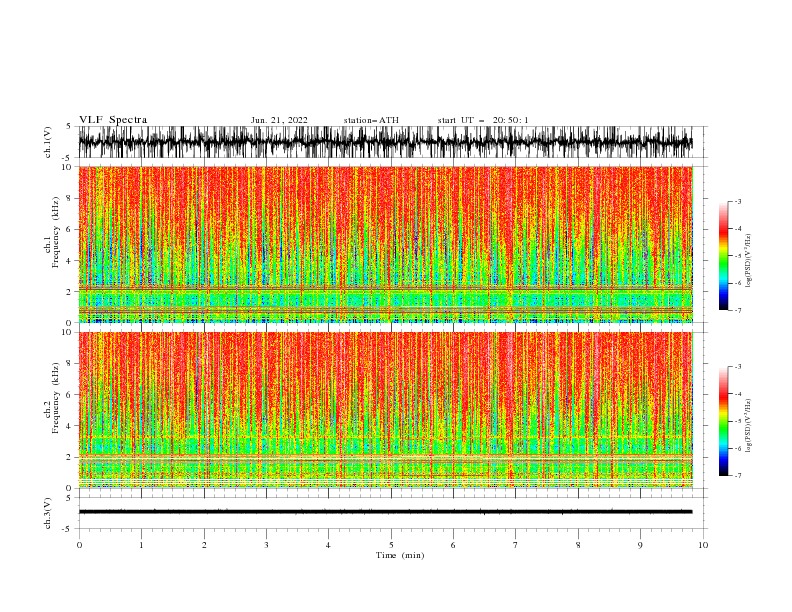Click inside the ch.2 frequency spectrogram
The image size is (792, 612).
(x=386, y=410)
